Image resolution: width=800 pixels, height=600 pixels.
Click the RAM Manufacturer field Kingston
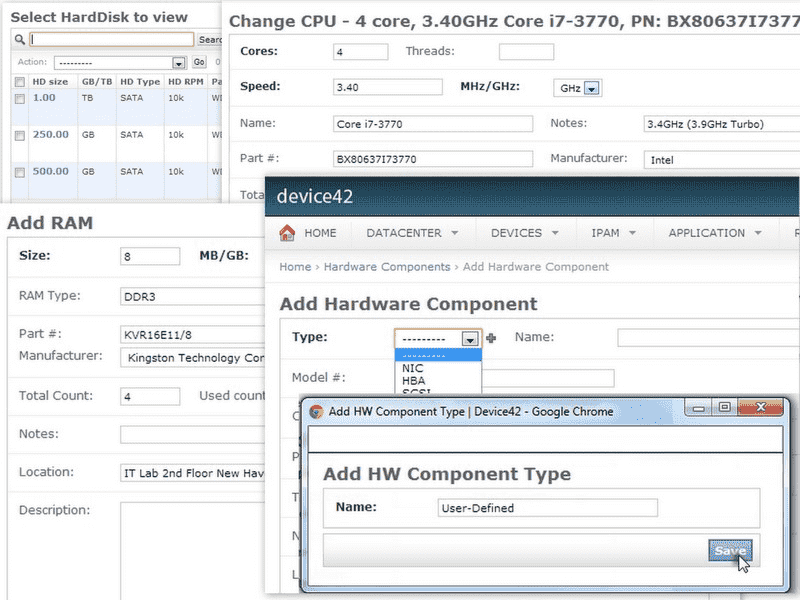pos(192,358)
